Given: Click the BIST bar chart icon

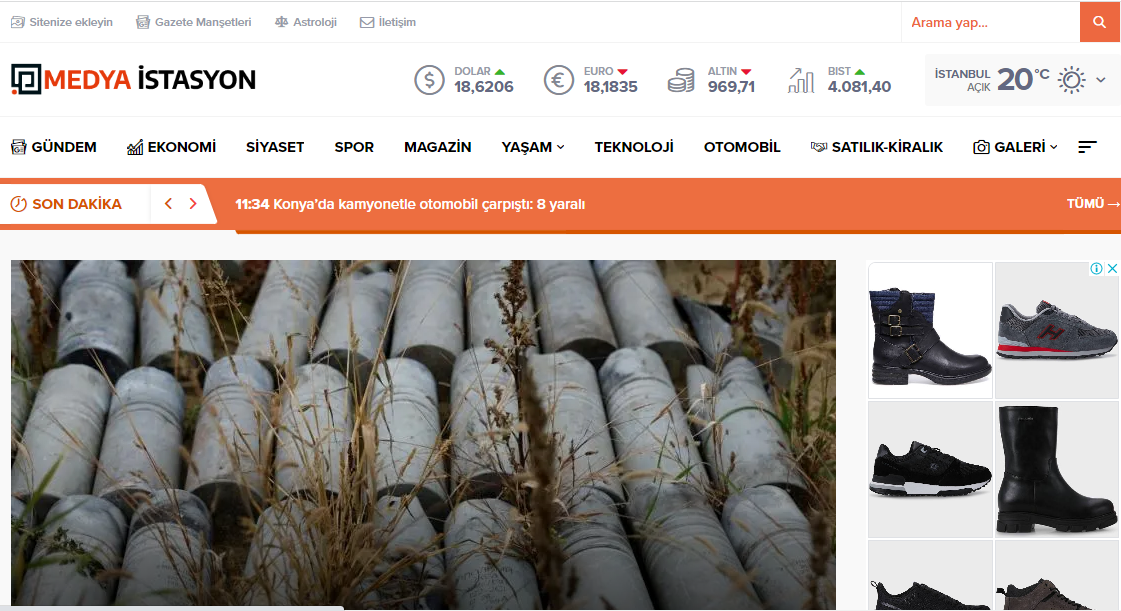Looking at the screenshot, I should pos(801,81).
